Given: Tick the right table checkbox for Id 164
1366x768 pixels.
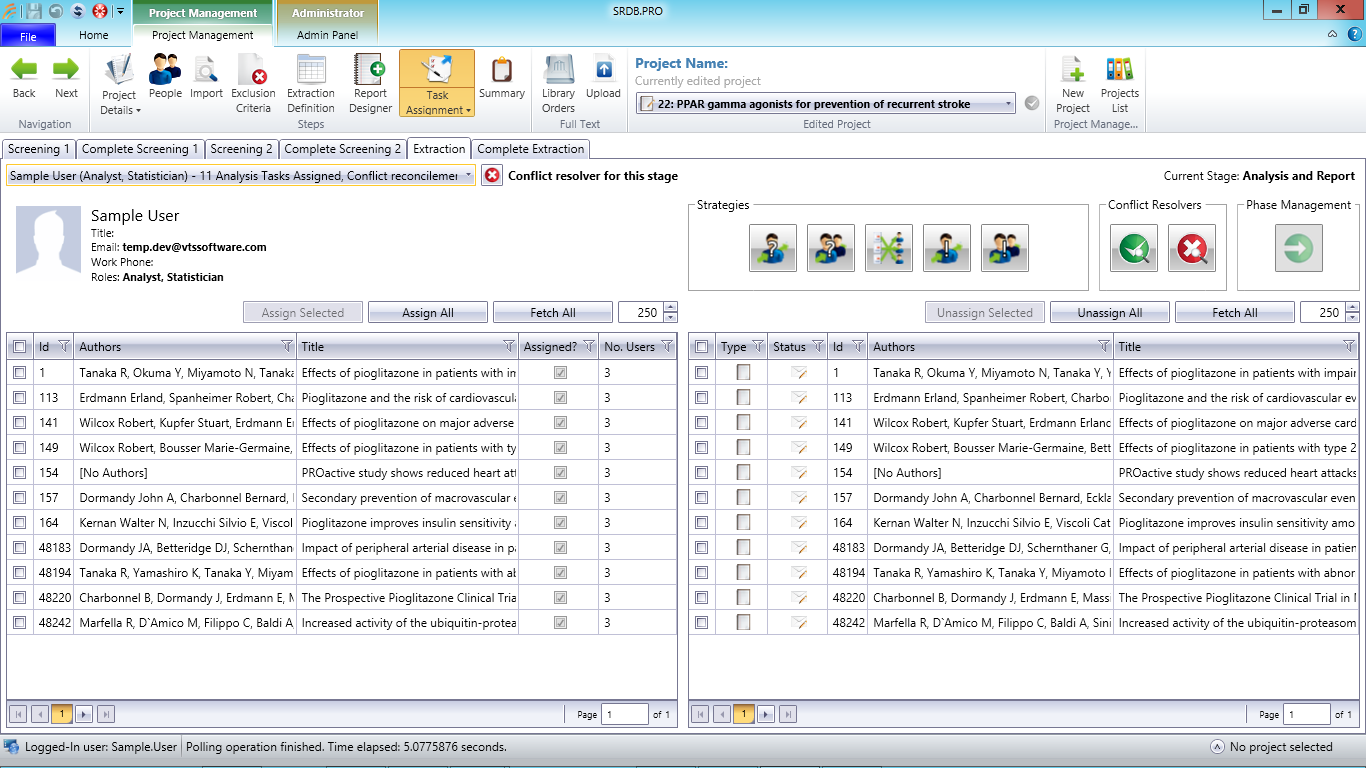Looking at the screenshot, I should pyautogui.click(x=702, y=522).
